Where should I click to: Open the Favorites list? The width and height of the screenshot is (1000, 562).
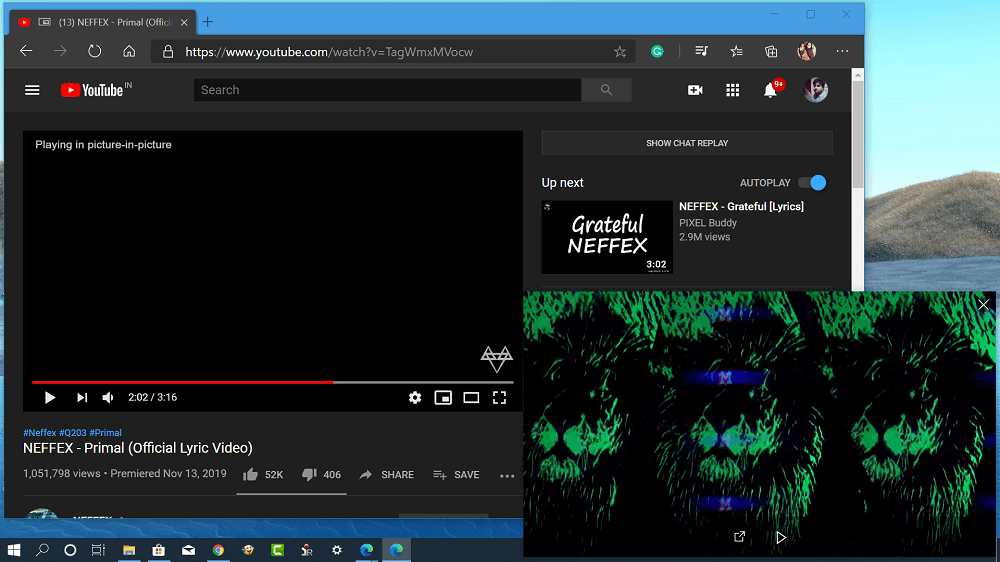(x=737, y=51)
